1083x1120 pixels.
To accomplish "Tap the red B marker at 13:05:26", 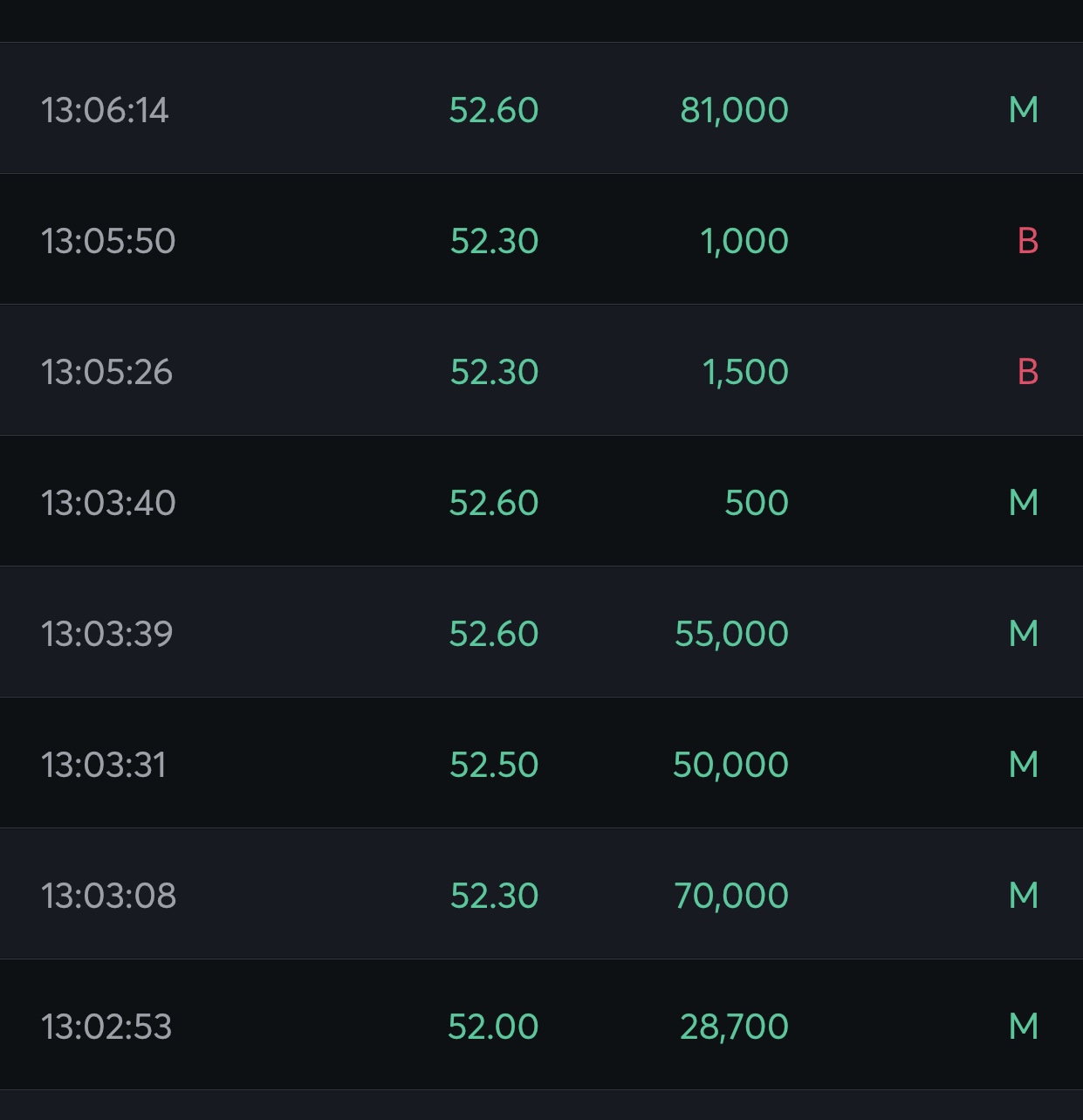I will point(1027,372).
